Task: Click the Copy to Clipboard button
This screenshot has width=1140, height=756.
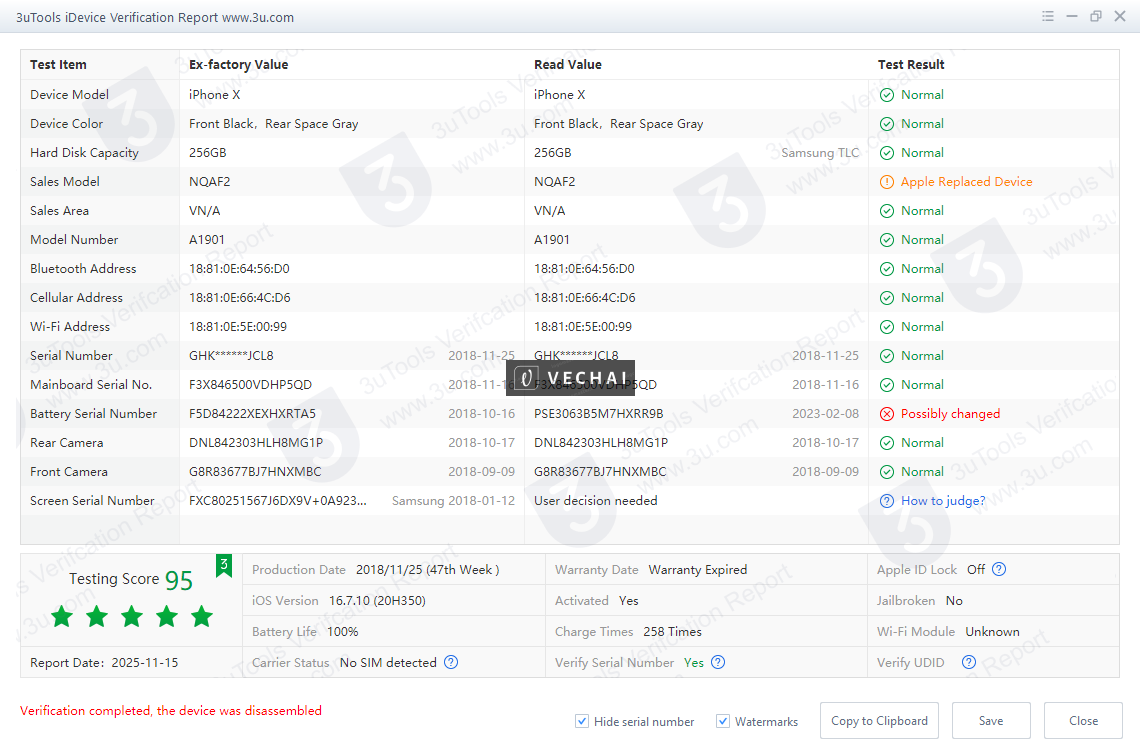Action: 879,720
